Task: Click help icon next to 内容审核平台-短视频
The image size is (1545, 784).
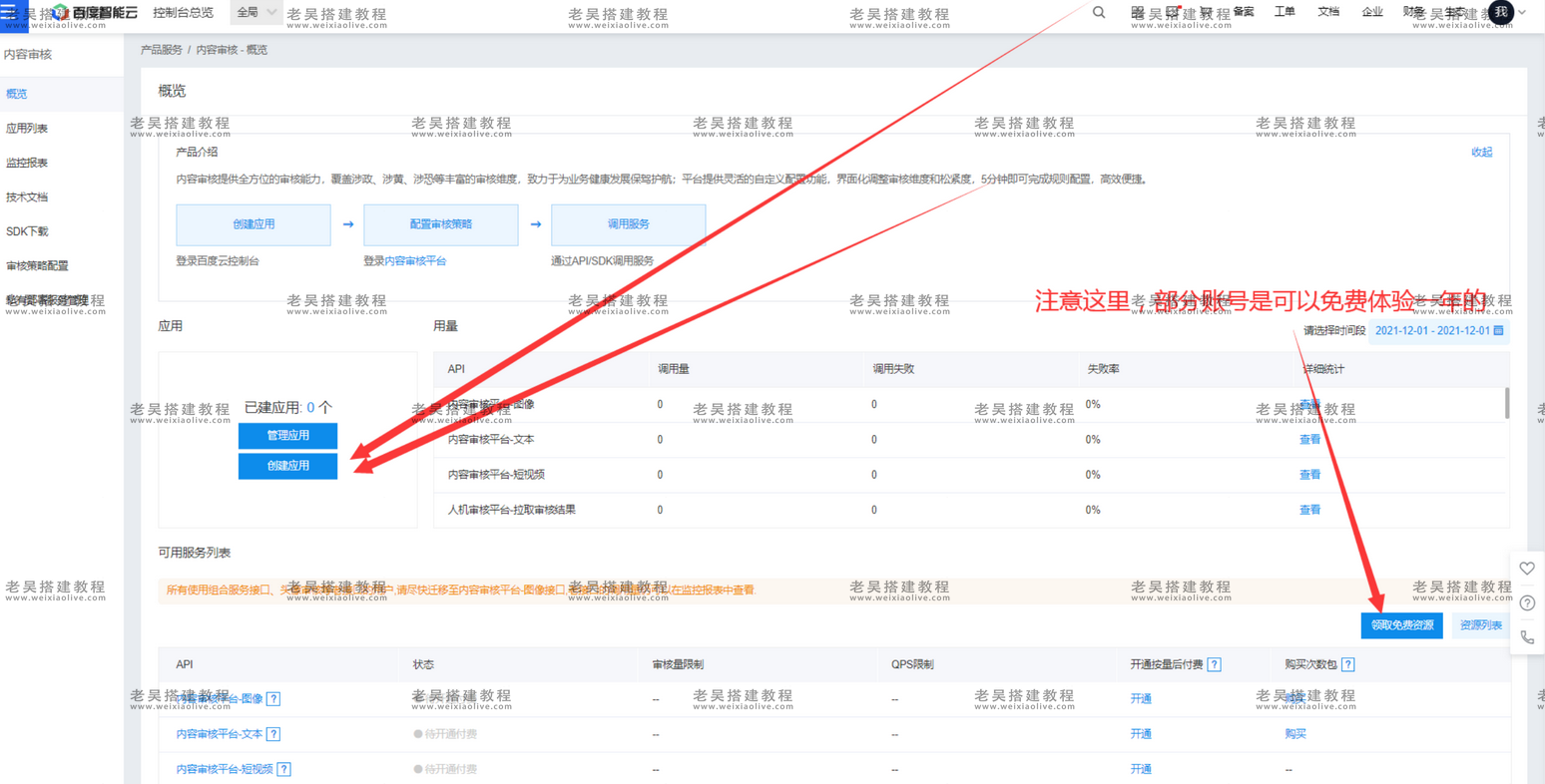Action: coord(284,769)
